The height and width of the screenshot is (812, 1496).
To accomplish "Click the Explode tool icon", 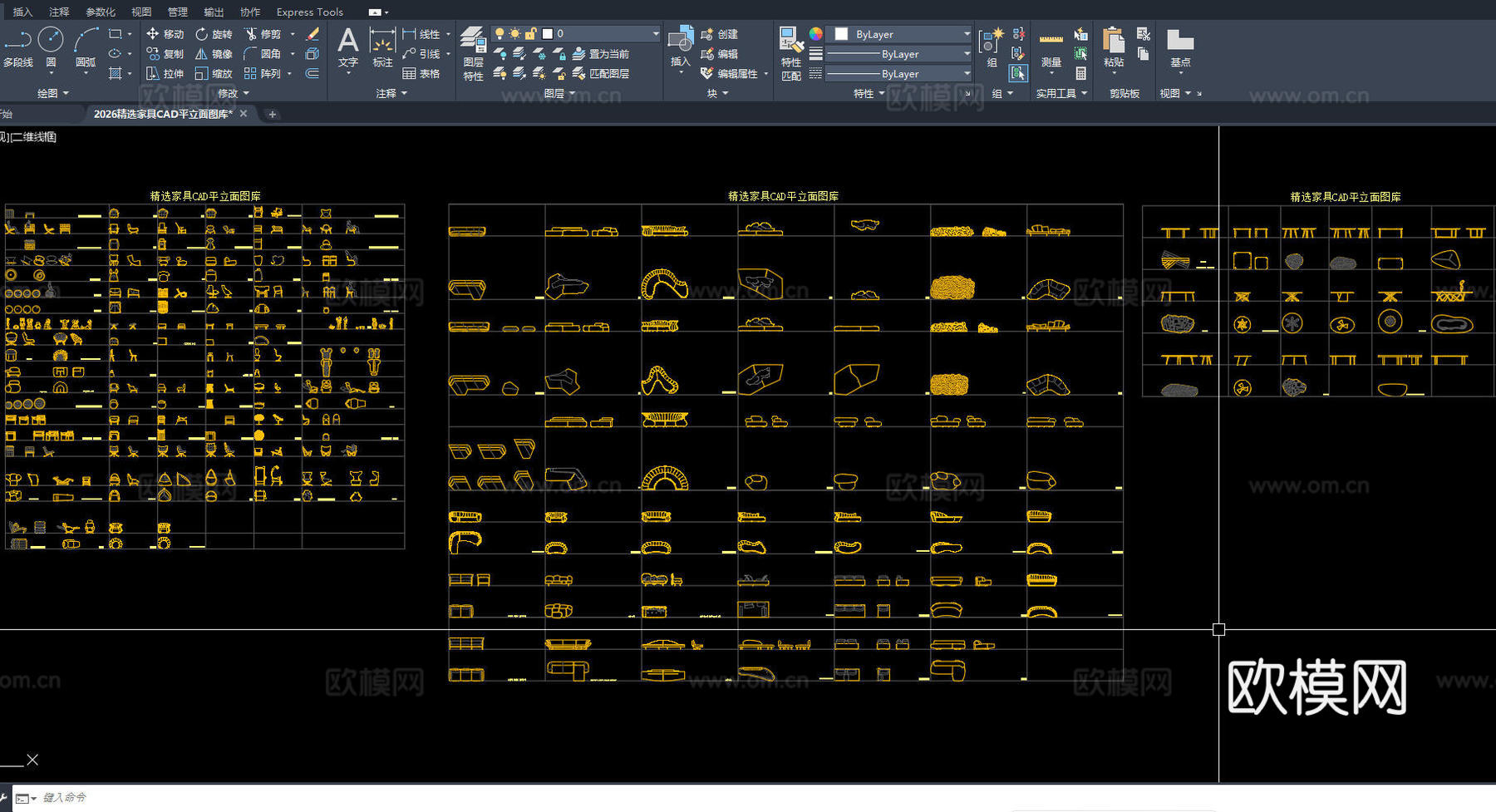I will pyautogui.click(x=312, y=54).
